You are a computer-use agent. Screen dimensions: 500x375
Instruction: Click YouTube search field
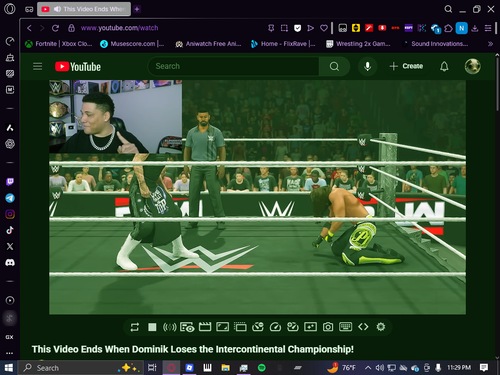[x=233, y=66]
